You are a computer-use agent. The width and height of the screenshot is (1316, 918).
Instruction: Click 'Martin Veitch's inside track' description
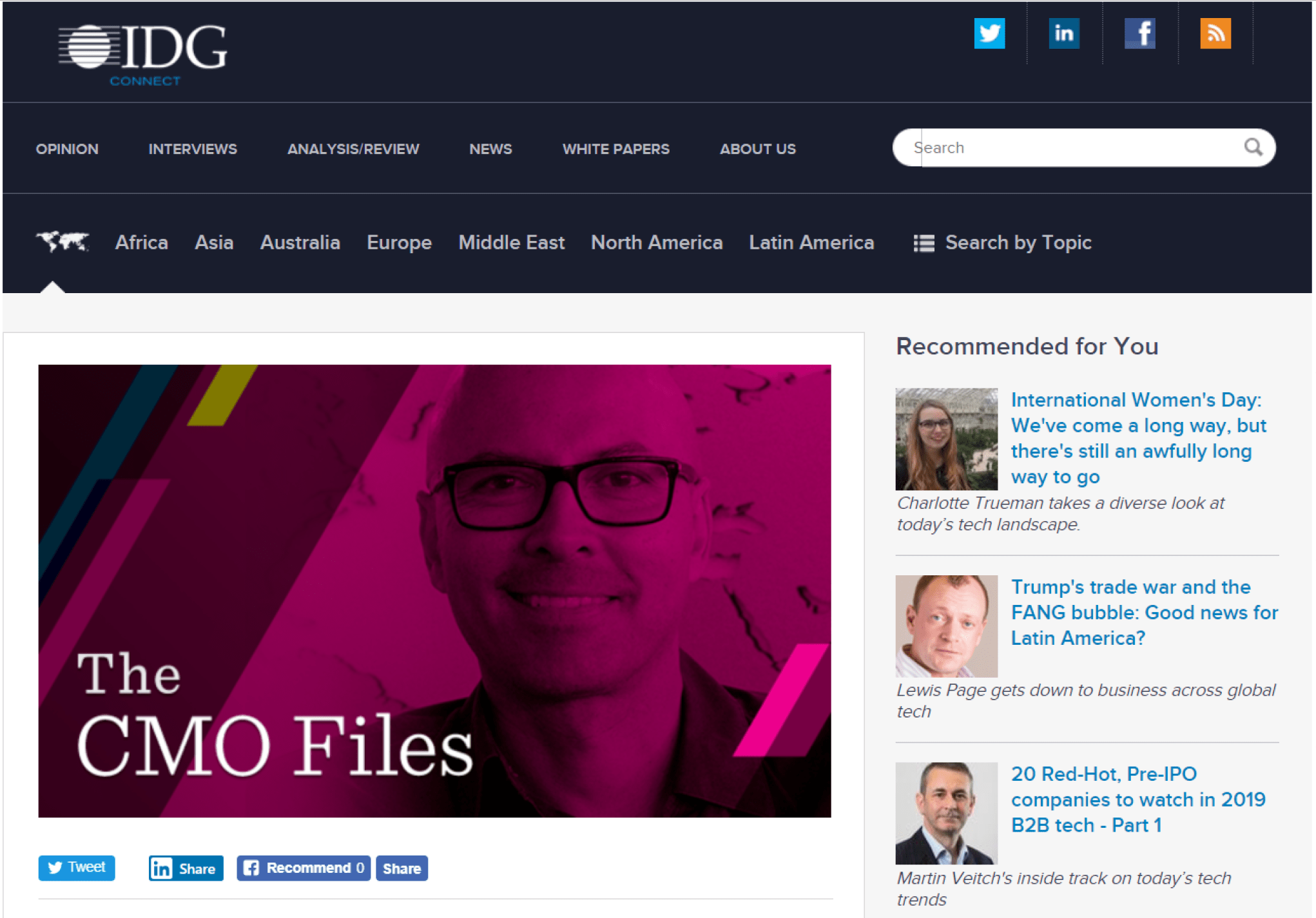pyautogui.click(x=1064, y=888)
